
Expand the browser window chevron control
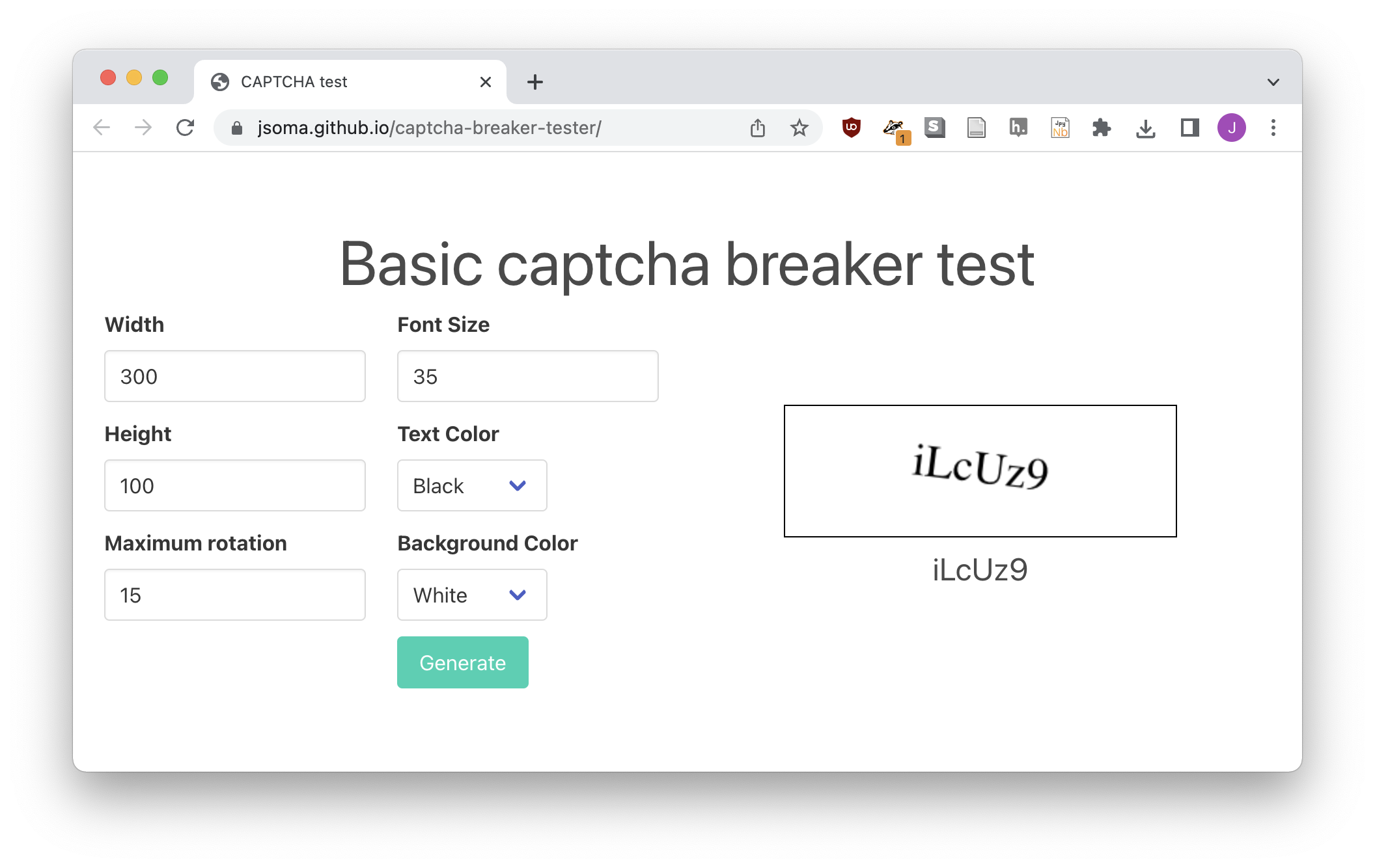pyautogui.click(x=1272, y=81)
